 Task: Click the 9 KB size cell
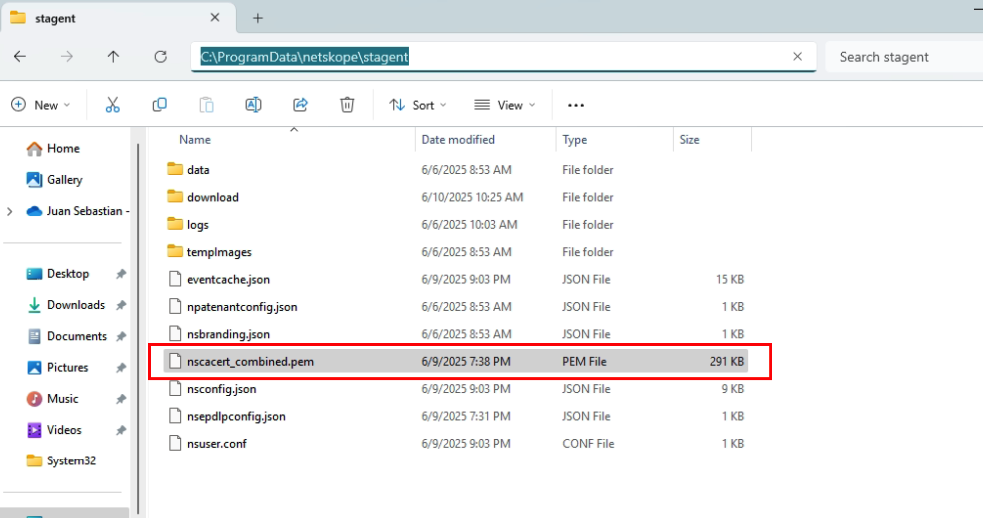click(733, 389)
